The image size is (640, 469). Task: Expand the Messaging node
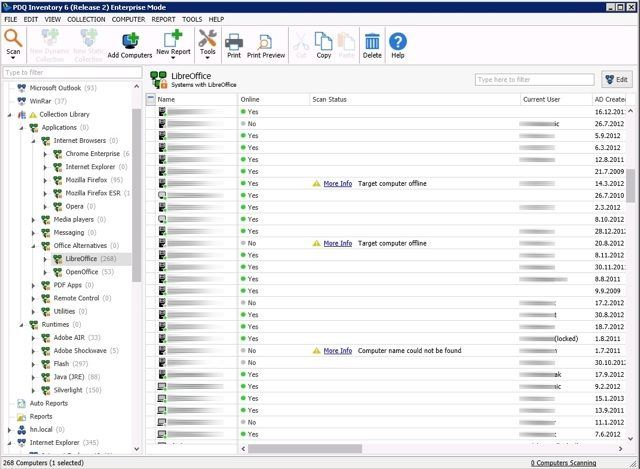click(x=33, y=233)
